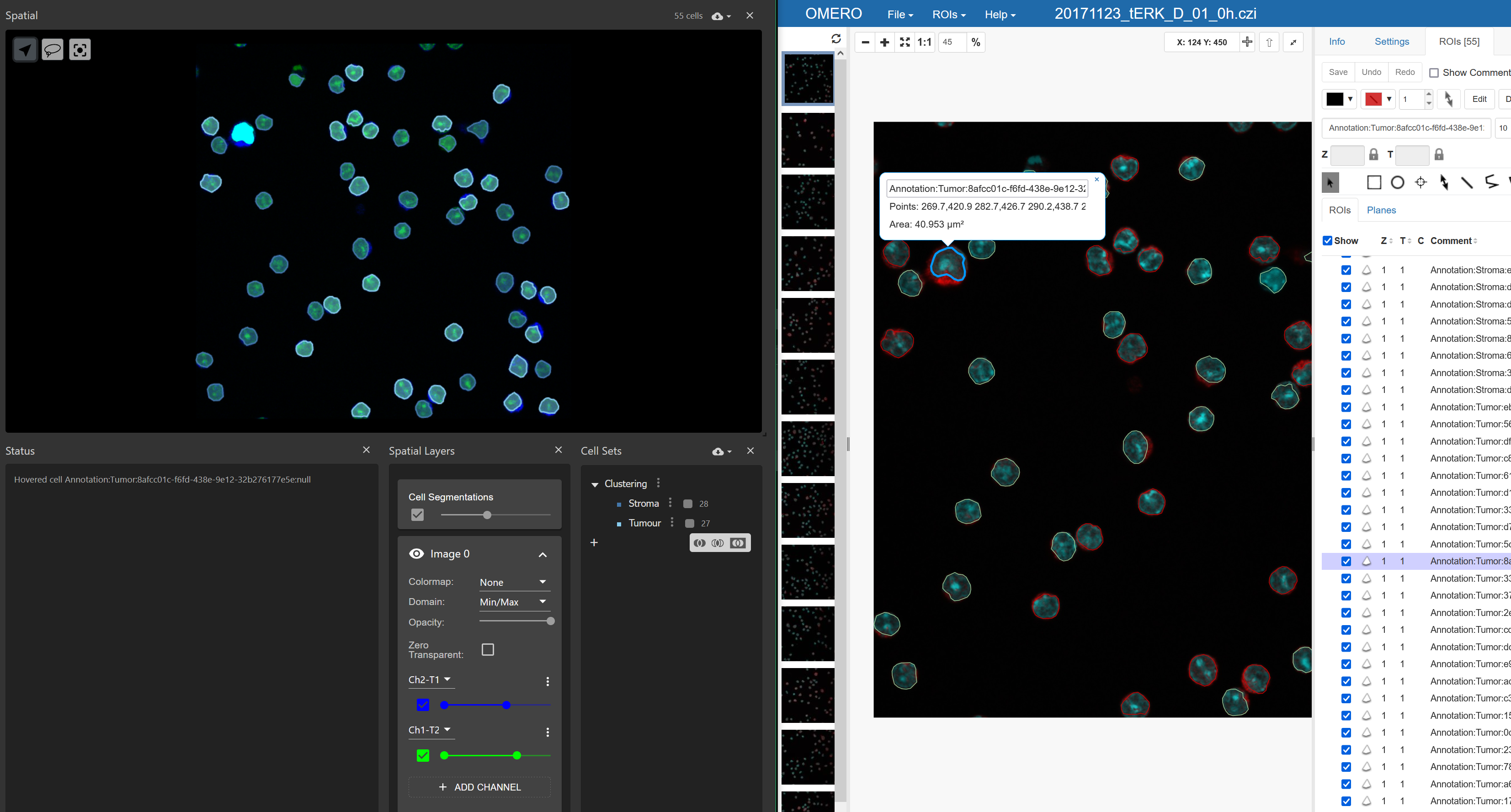1511x812 pixels.
Task: Switch to the Info tab
Action: [1337, 41]
